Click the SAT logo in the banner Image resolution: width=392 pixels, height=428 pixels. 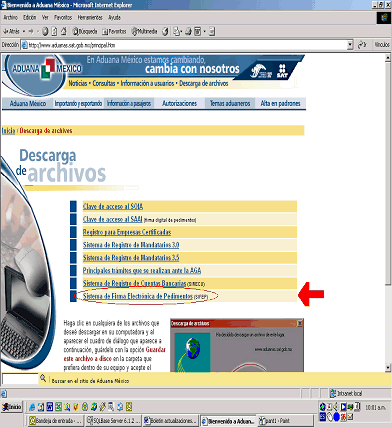click(x=282, y=71)
